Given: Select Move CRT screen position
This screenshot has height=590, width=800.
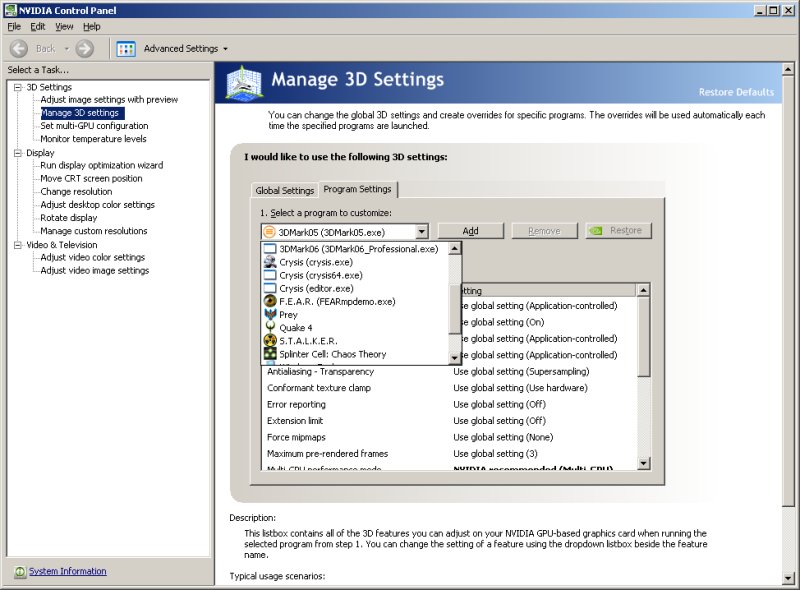Looking at the screenshot, I should point(91,179).
